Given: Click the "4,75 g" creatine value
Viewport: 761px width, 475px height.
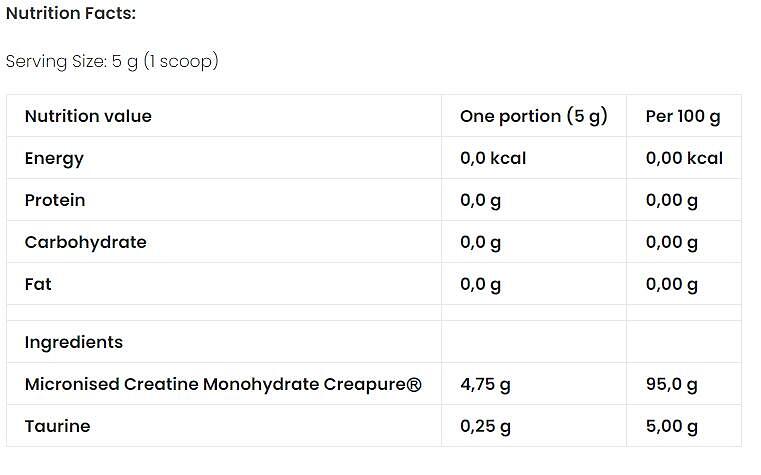Looking at the screenshot, I should coord(485,384).
